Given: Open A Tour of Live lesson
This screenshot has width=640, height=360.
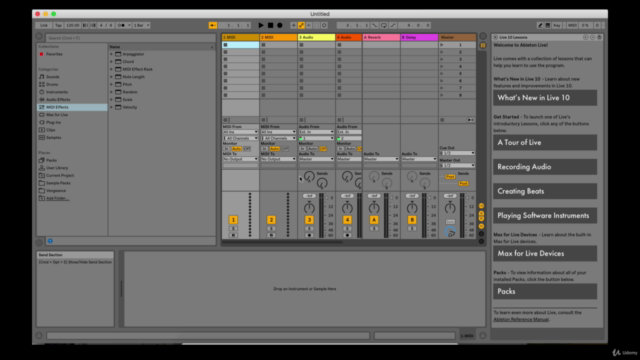Looking at the screenshot, I should (x=545, y=142).
